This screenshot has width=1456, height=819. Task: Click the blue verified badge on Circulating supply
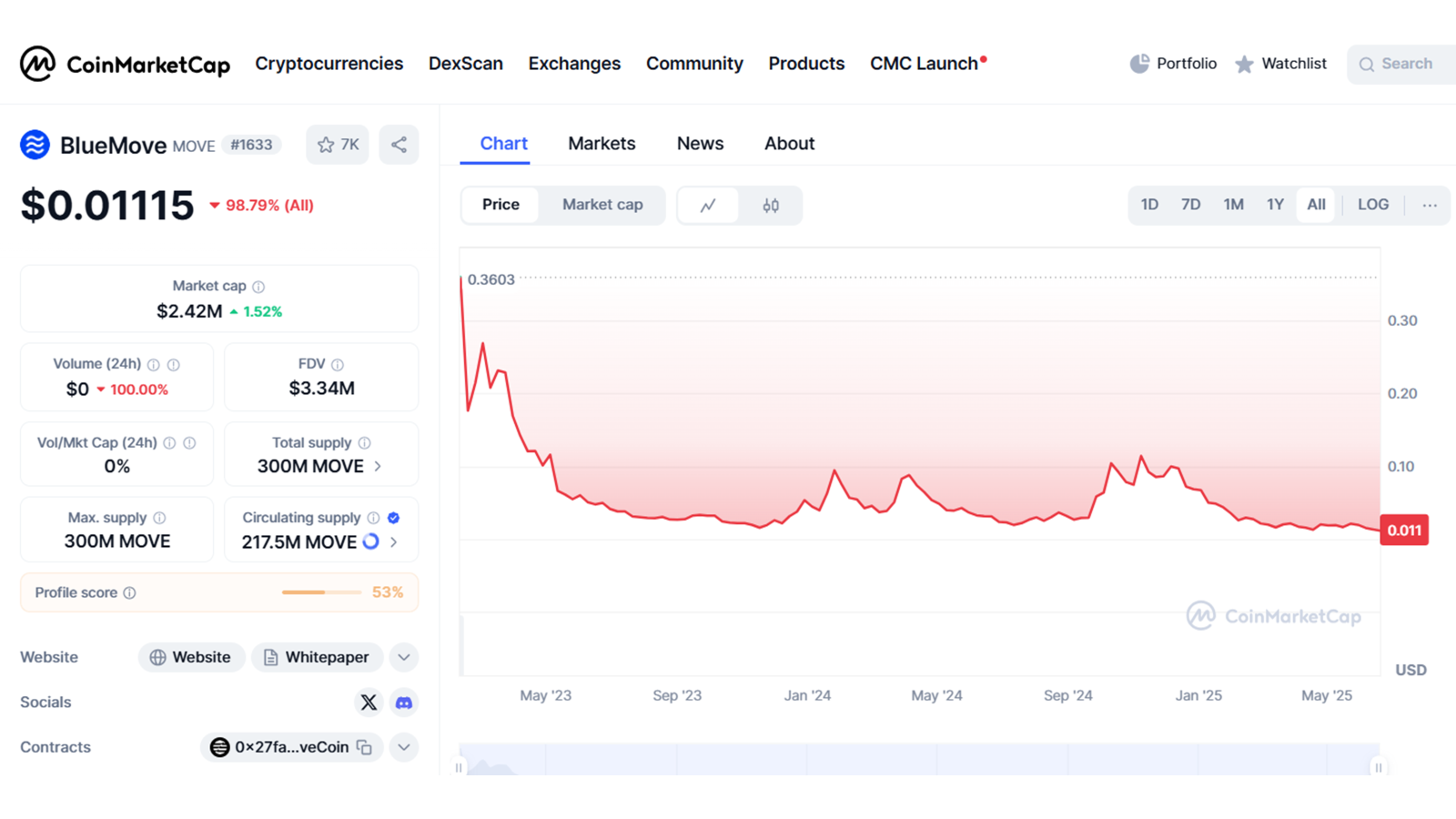point(393,518)
